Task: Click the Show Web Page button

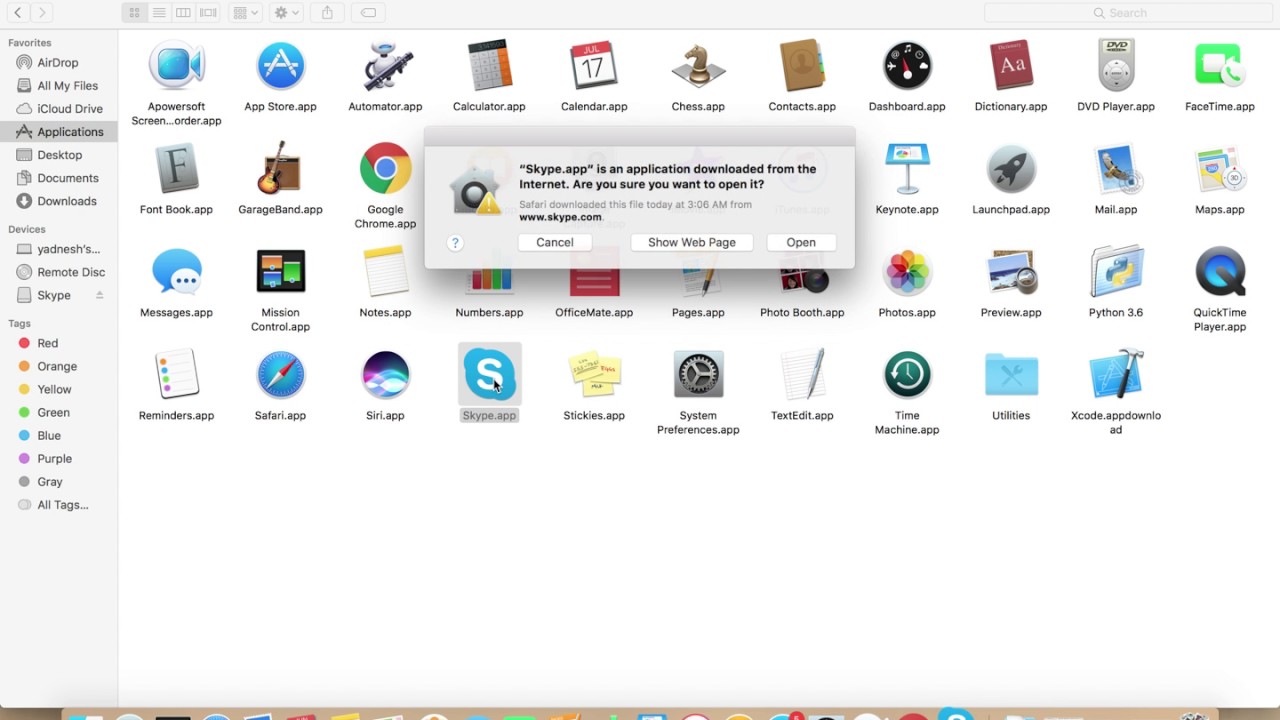Action: tap(691, 242)
